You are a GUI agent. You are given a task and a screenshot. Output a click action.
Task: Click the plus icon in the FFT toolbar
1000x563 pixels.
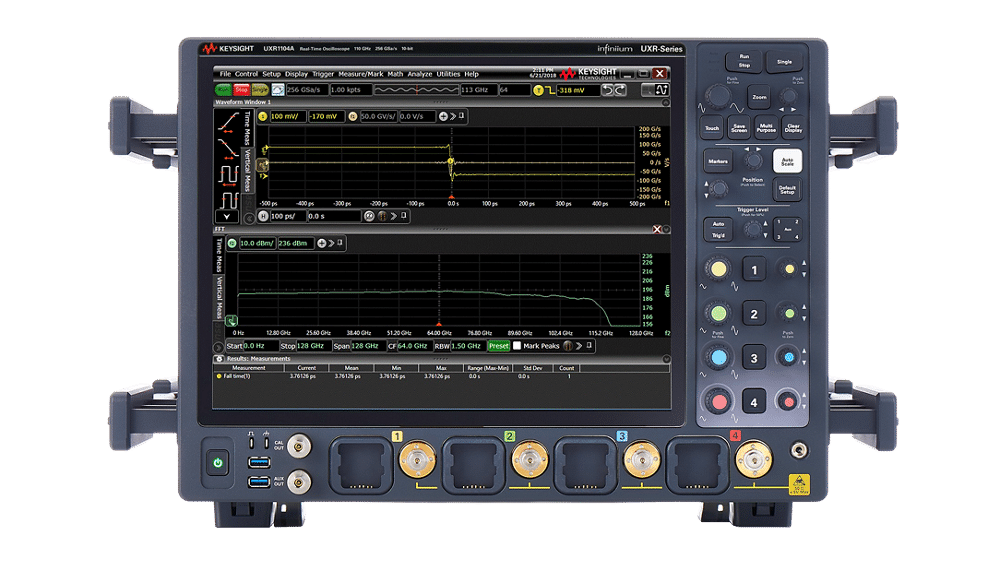[x=321, y=243]
